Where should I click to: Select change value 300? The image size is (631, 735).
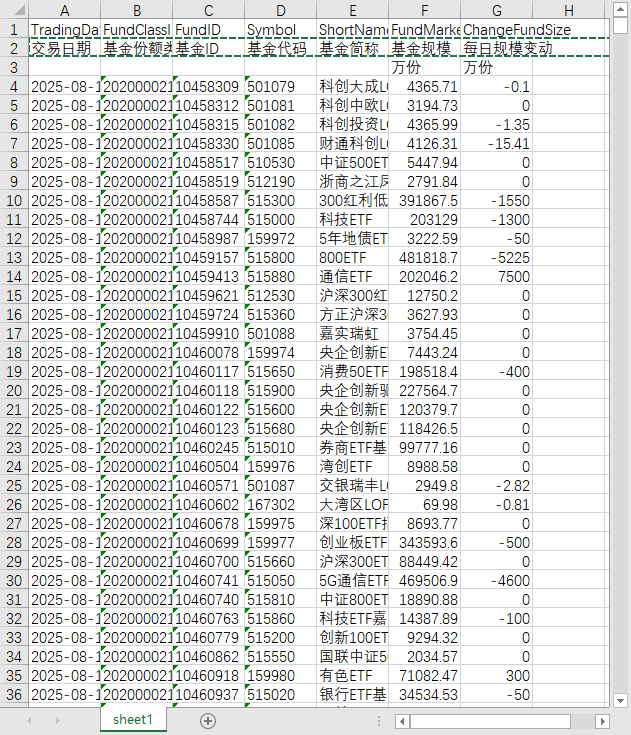pyautogui.click(x=496, y=675)
